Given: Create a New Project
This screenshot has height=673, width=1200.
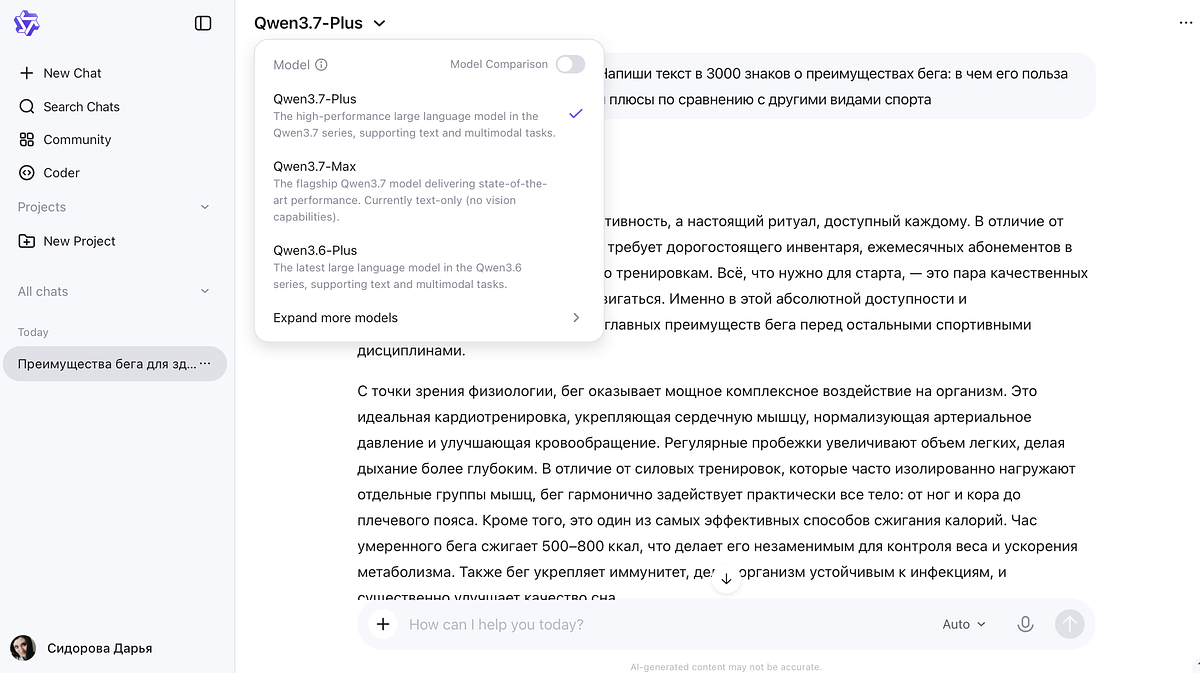Looking at the screenshot, I should 115,241.
